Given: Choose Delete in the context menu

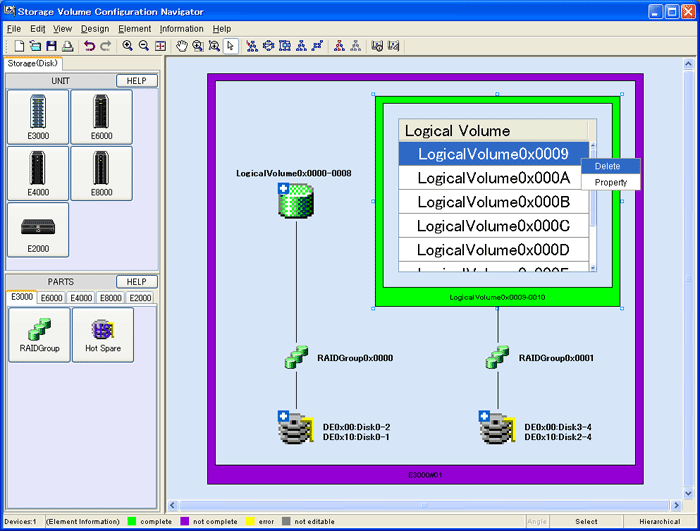Looking at the screenshot, I should tap(611, 166).
